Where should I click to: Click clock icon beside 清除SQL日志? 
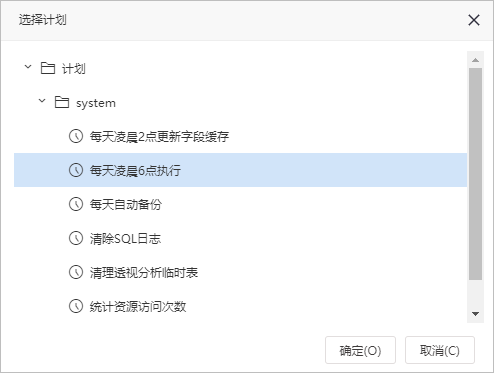(76, 238)
